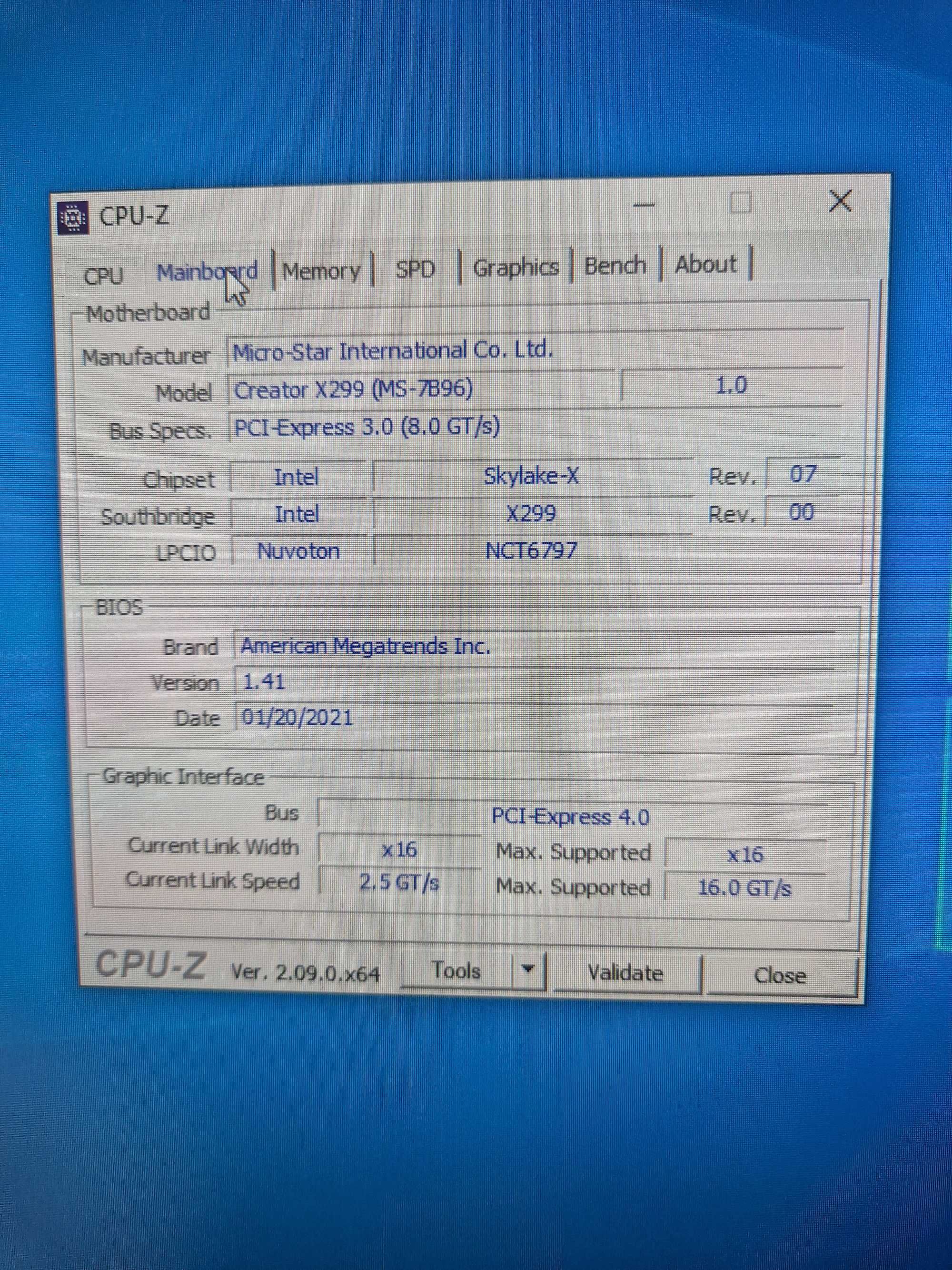Viewport: 952px width, 1270px height.
Task: Click the Max. Supported speed 16.0 GT/s
Action: (745, 888)
